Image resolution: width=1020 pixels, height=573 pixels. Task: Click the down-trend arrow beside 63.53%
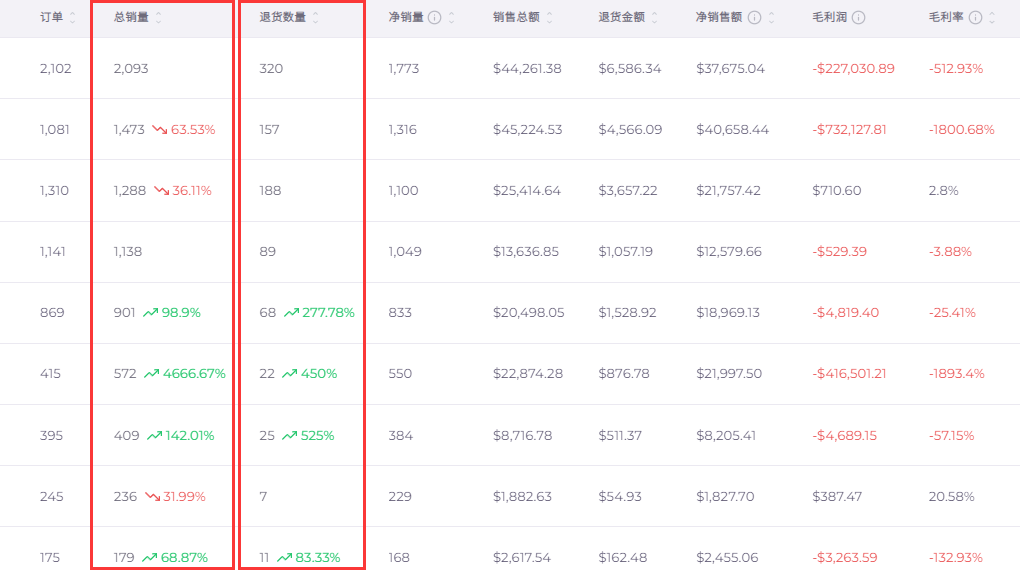tap(159, 129)
